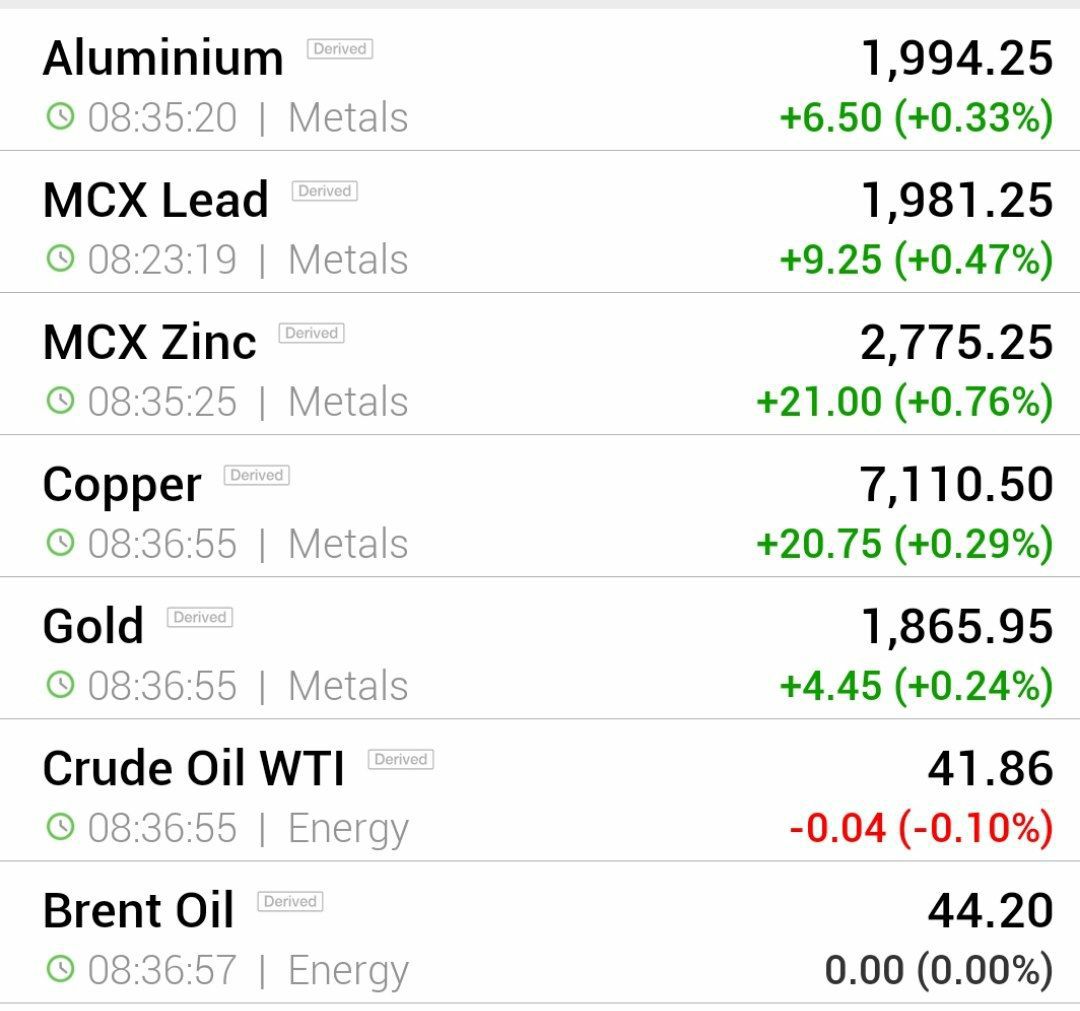Open the MCX Lead commodity entry
Screen dimensions: 1080x1011
(540, 222)
